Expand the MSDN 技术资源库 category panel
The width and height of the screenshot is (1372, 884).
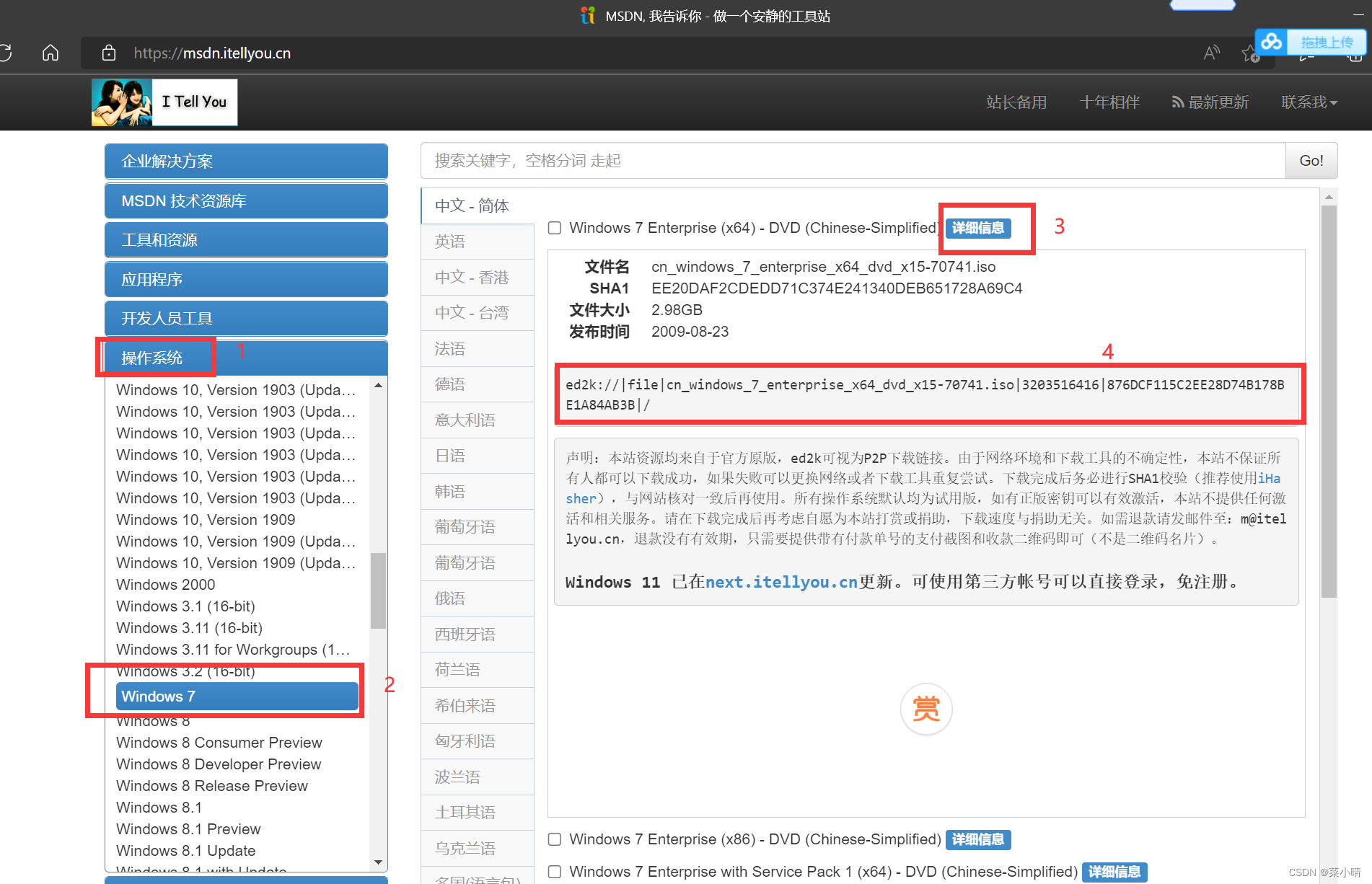point(246,200)
